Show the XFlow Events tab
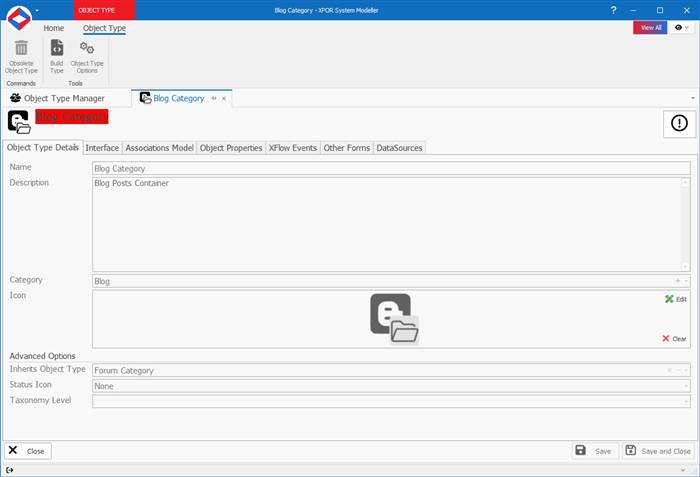Screen dimensions: 700x477 [x=293, y=148]
